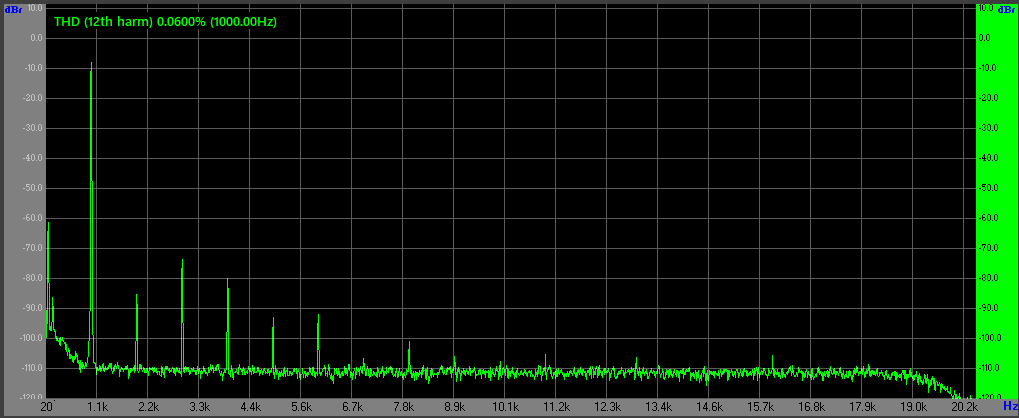The height and width of the screenshot is (418, 1019).
Task: Click the blue Hz label at bottom-right
Action: point(1008,407)
